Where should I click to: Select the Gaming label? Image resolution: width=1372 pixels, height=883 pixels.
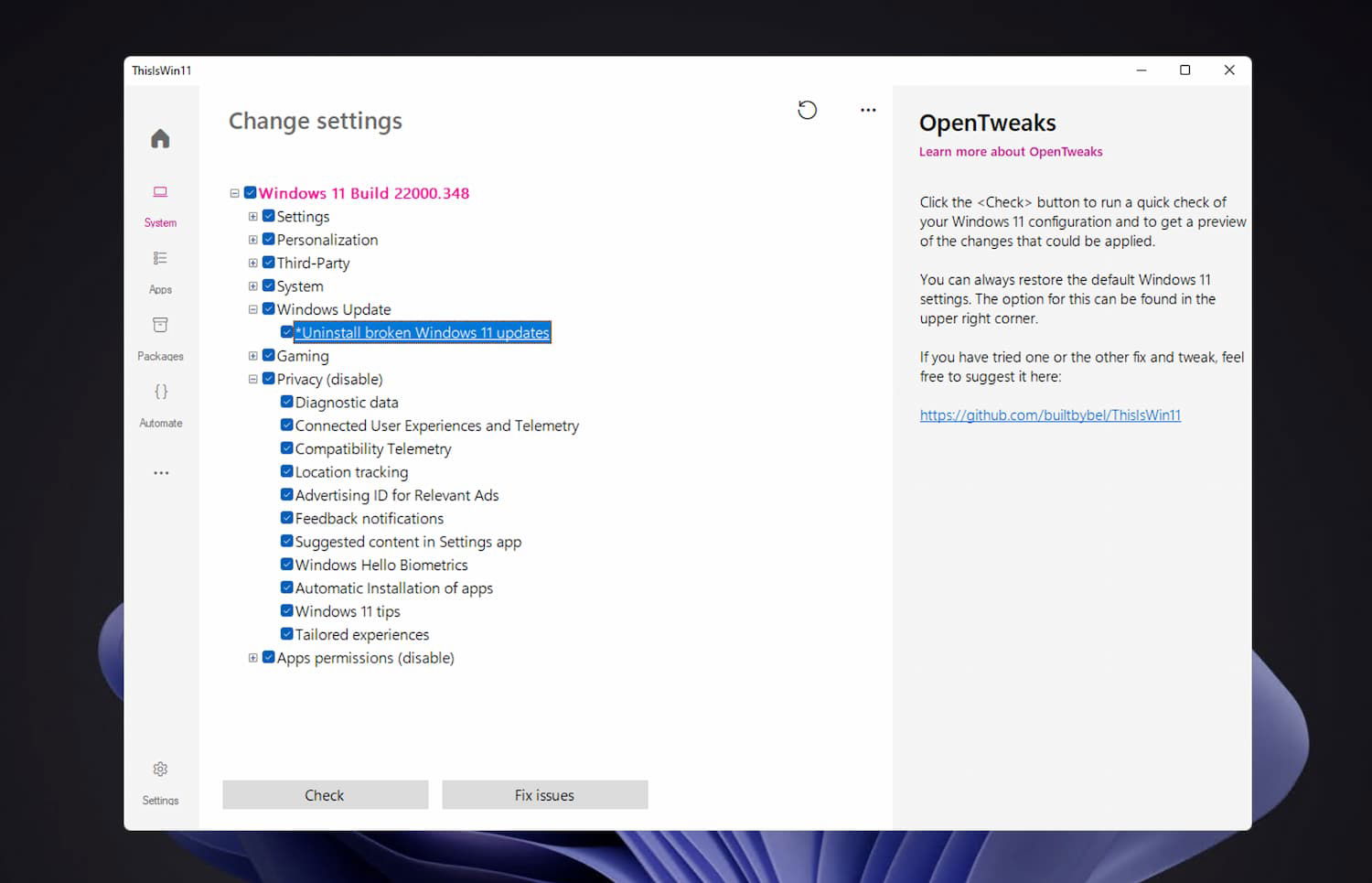coord(303,356)
